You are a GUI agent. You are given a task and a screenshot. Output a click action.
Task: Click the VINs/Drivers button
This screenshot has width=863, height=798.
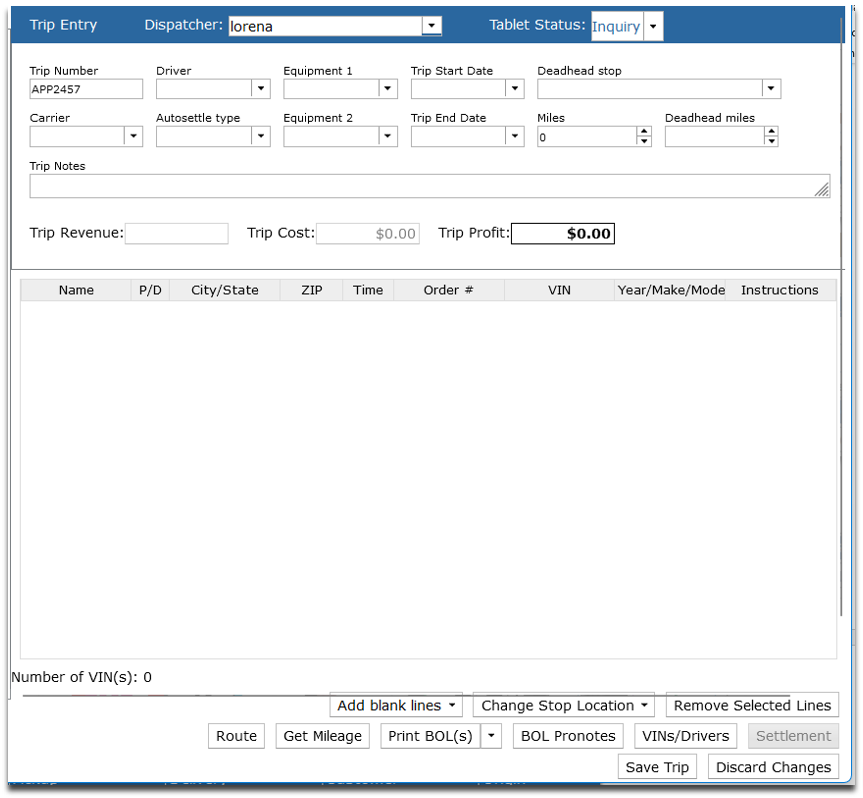pos(685,736)
